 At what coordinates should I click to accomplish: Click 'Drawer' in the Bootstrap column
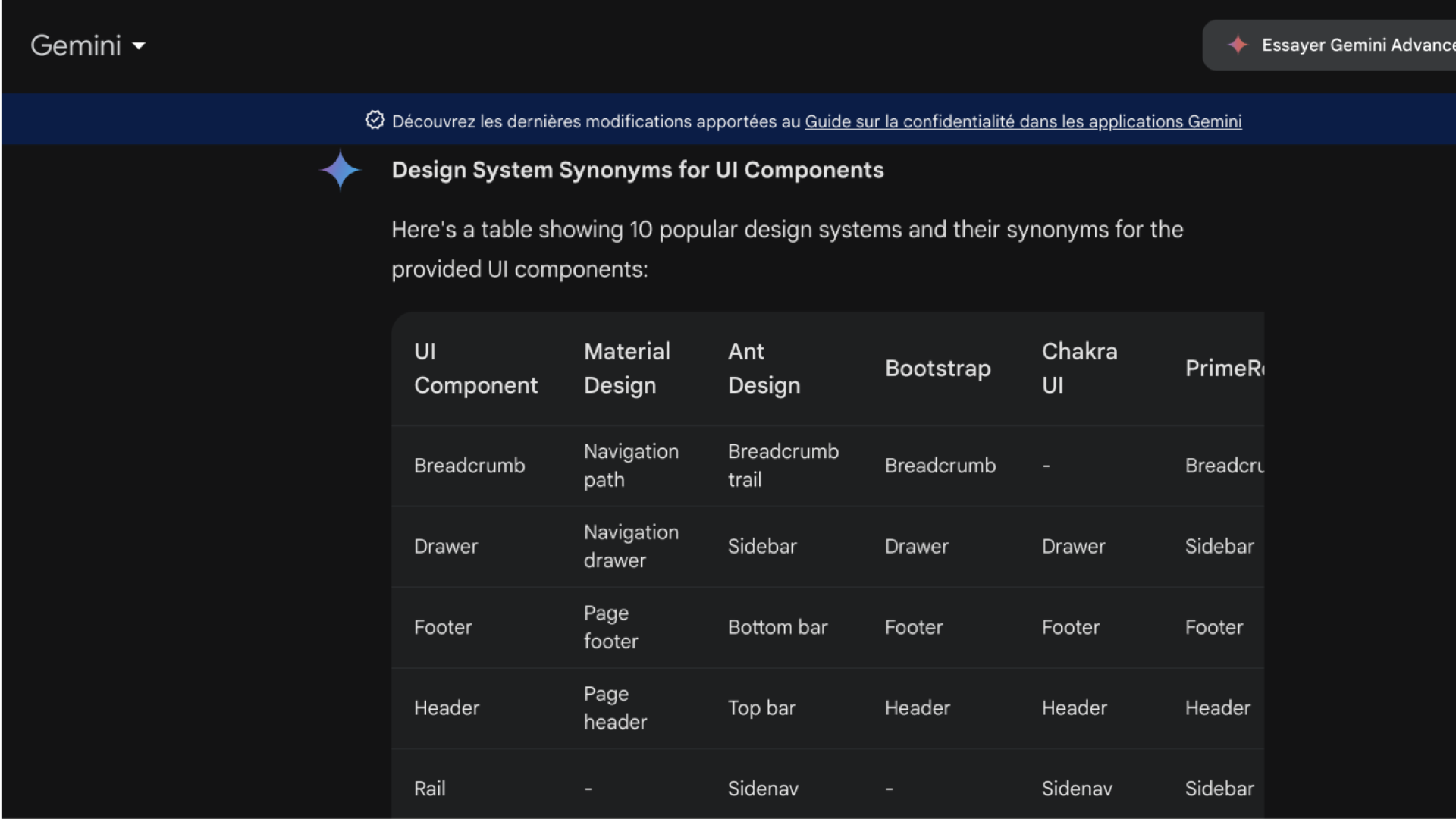(x=917, y=546)
